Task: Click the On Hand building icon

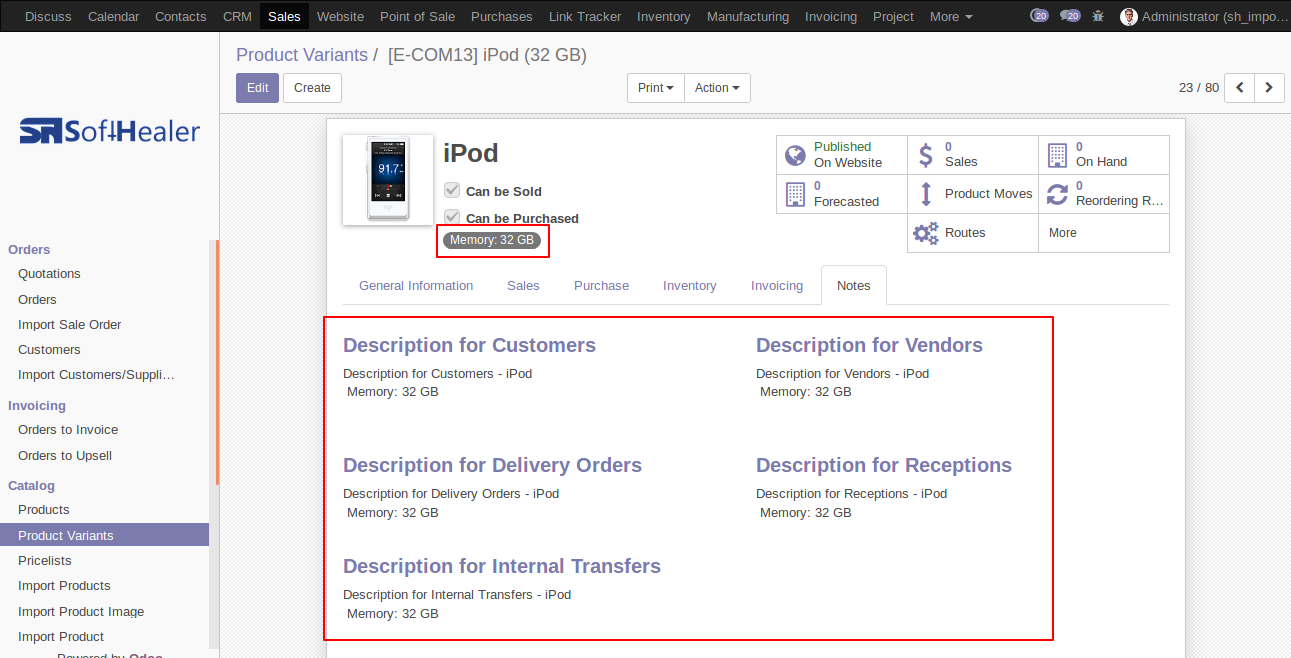Action: pyautogui.click(x=1057, y=155)
